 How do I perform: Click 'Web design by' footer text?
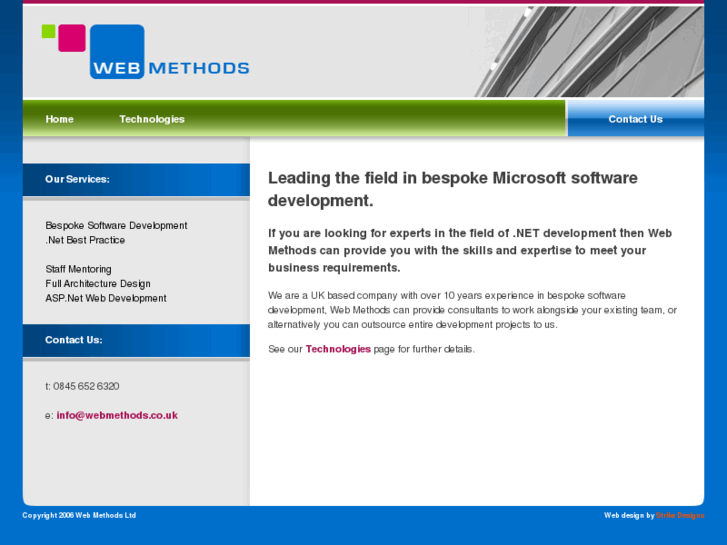click(629, 515)
